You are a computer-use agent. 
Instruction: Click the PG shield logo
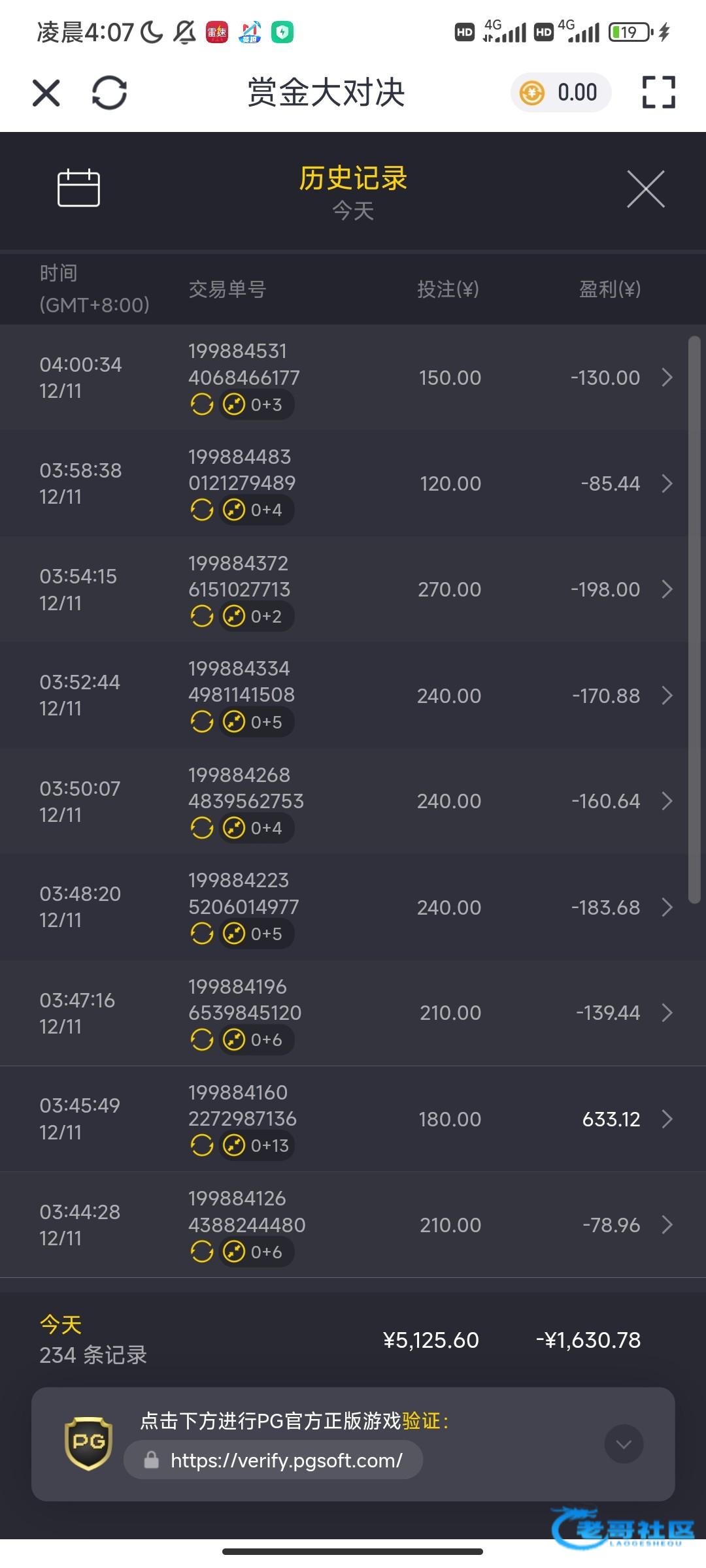[x=88, y=1443]
